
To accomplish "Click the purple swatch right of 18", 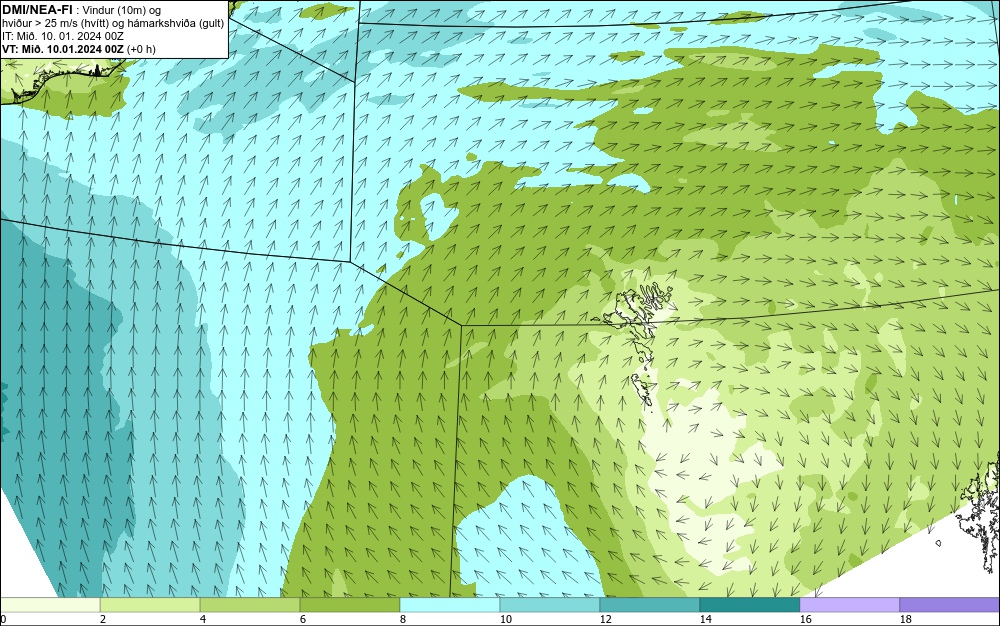I will (x=950, y=605).
